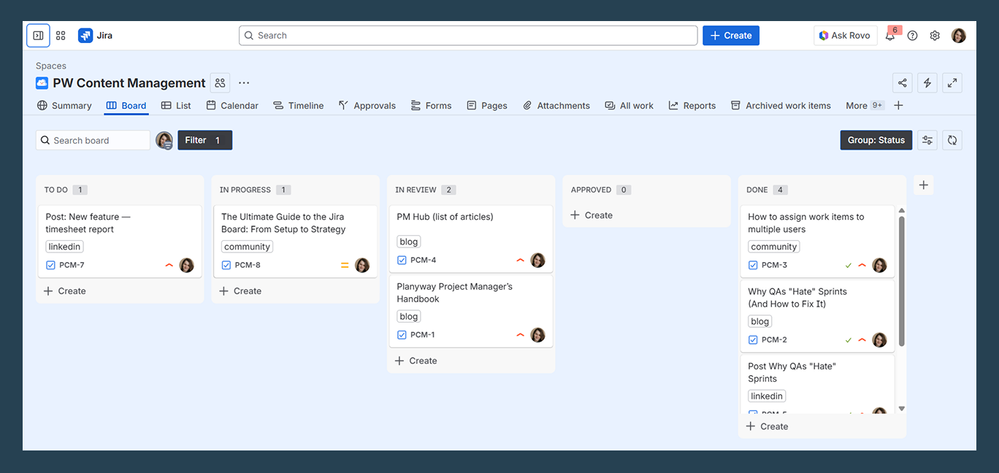Open the help question mark icon
The image size is (999, 473).
tap(912, 36)
